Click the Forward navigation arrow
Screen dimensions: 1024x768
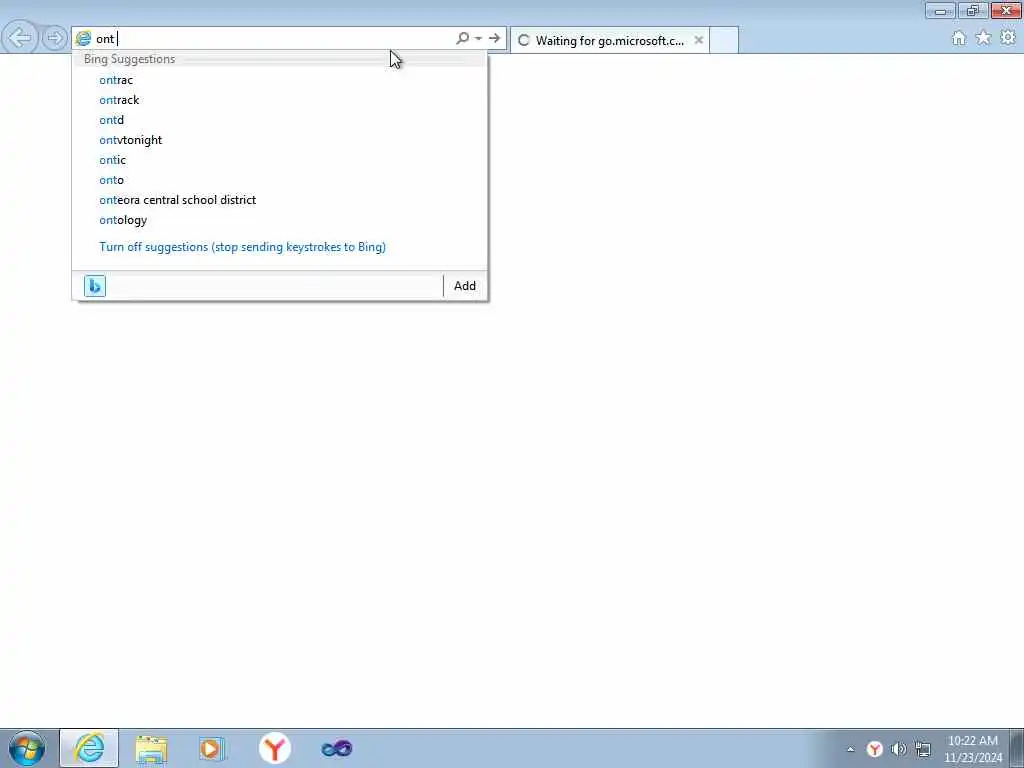click(55, 38)
